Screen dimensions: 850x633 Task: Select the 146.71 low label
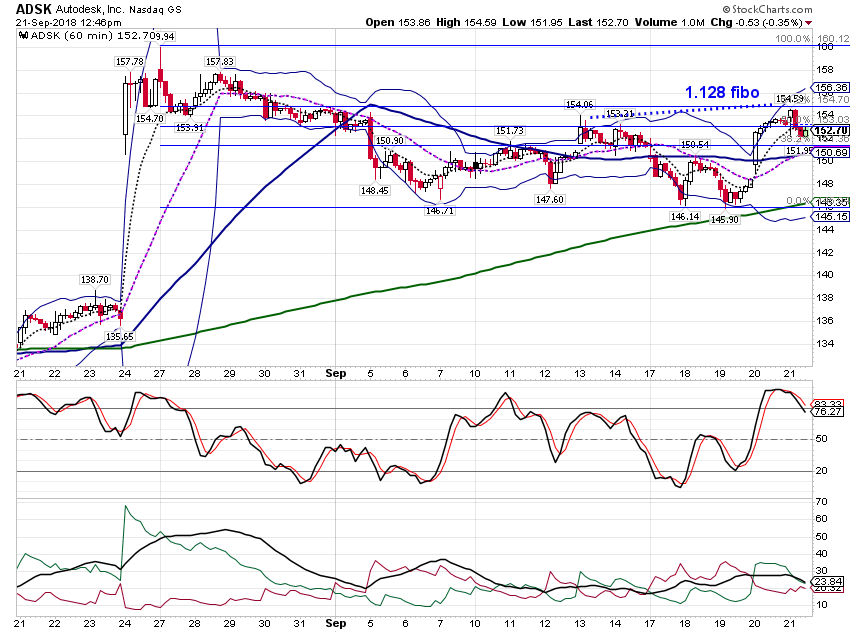440,210
